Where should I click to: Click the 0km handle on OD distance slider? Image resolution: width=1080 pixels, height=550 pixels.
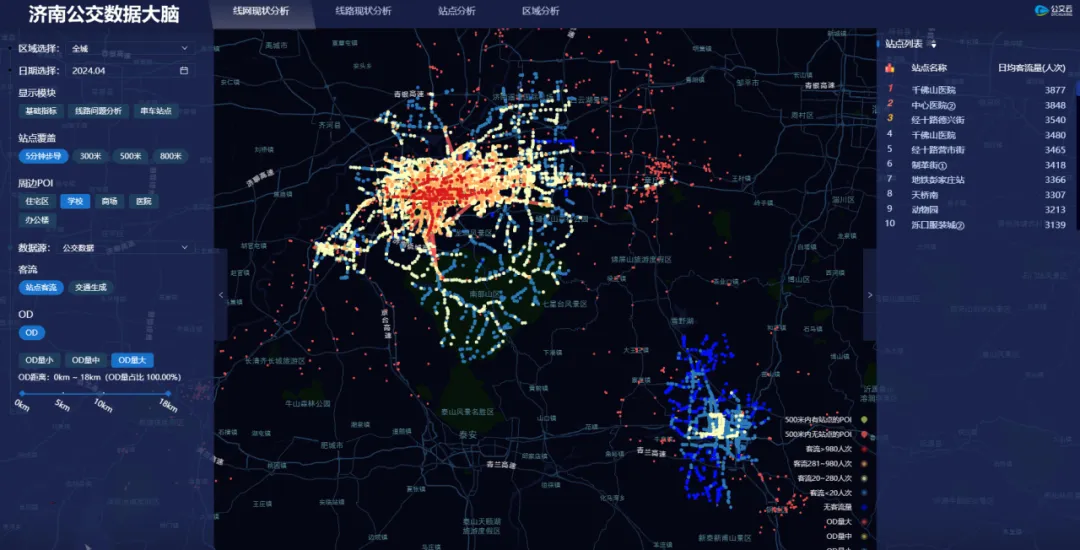[x=22, y=394]
